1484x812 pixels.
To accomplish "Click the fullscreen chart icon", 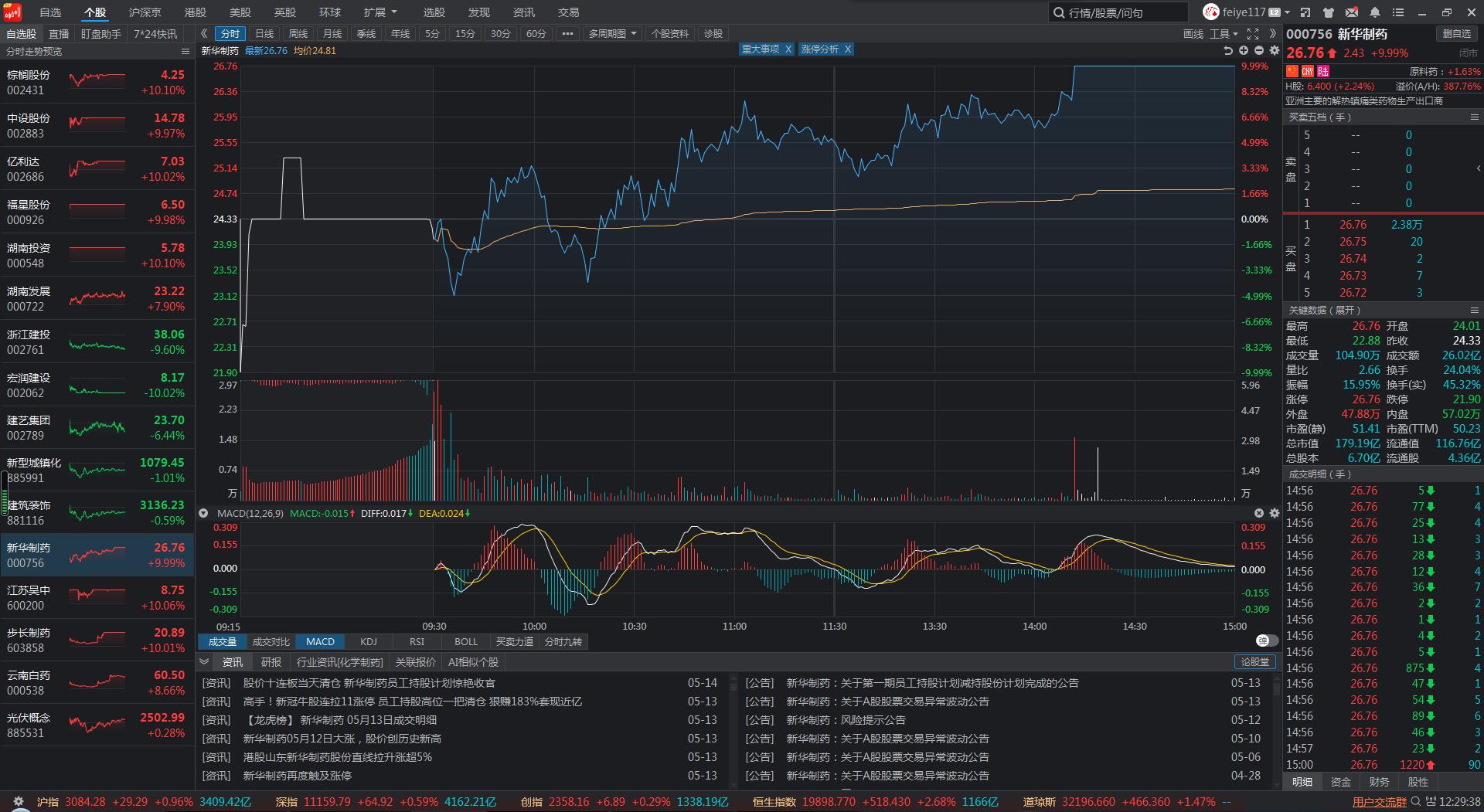I will pos(1253,33).
